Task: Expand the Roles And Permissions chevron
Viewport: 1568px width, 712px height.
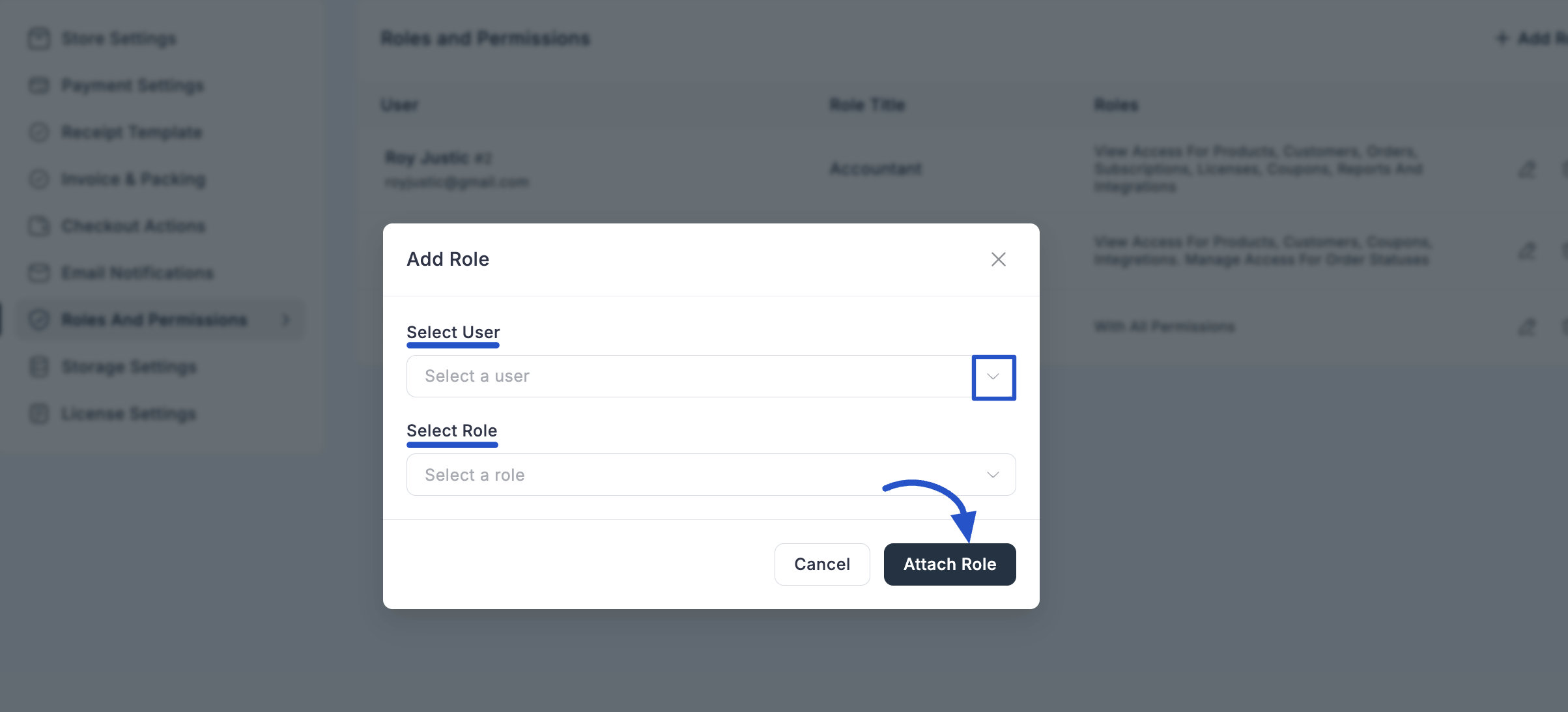Action: pos(285,320)
